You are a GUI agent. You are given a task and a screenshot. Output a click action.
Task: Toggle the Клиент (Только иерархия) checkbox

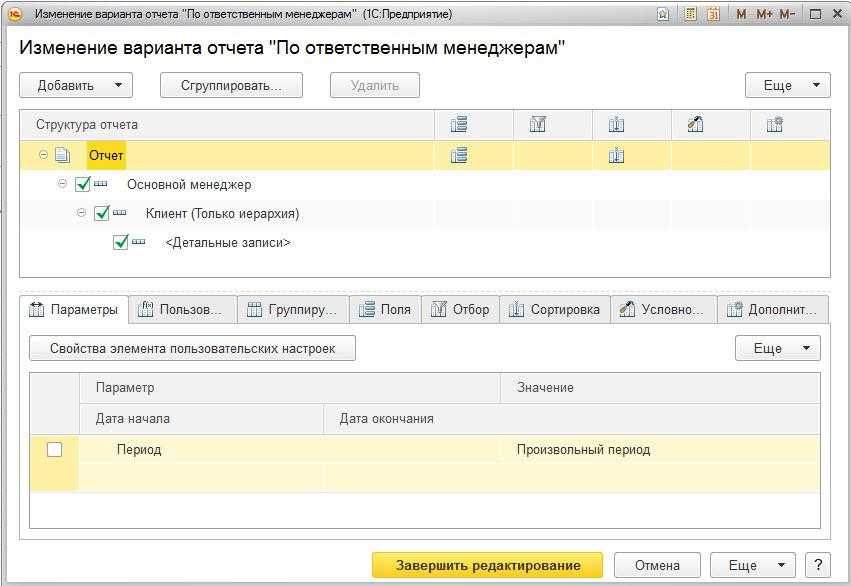tap(102, 213)
